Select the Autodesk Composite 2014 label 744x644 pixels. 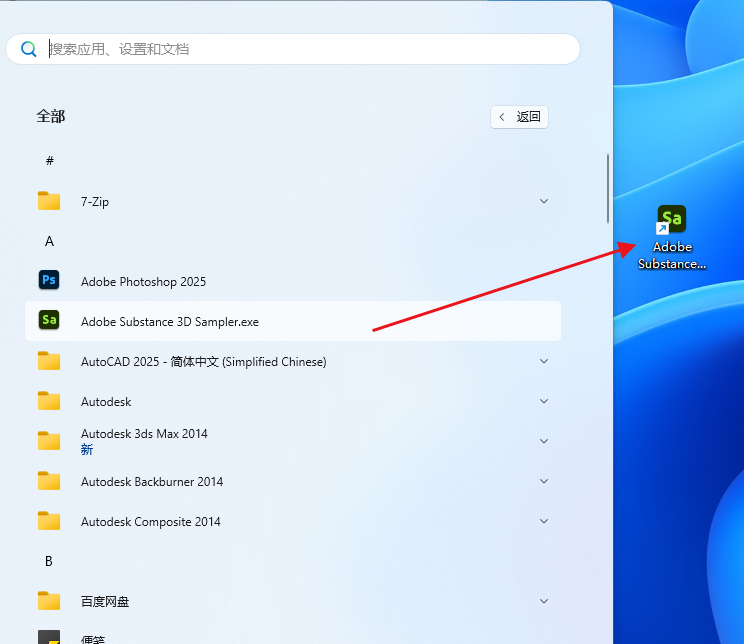pyautogui.click(x=150, y=522)
